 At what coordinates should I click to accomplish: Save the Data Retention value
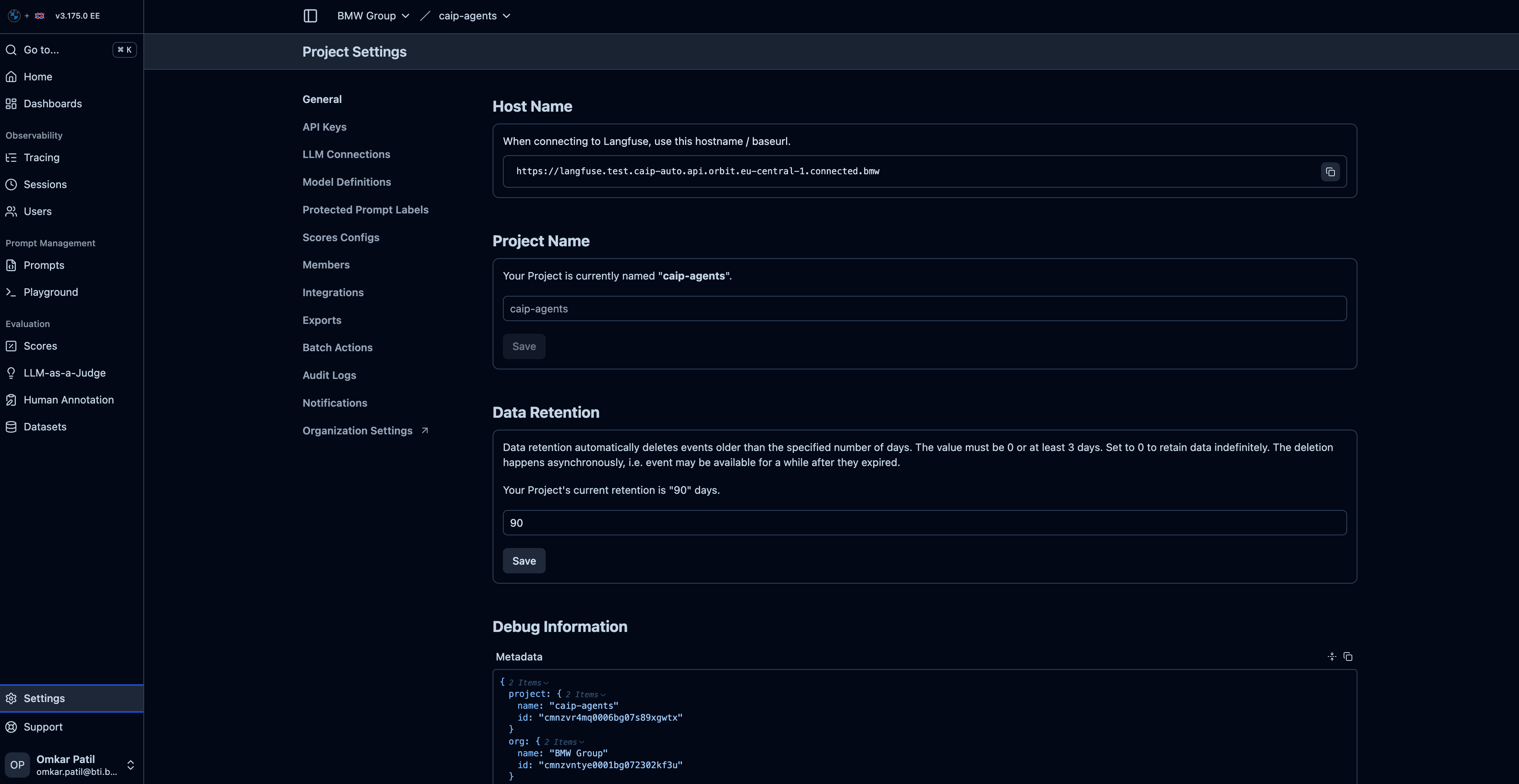click(524, 561)
